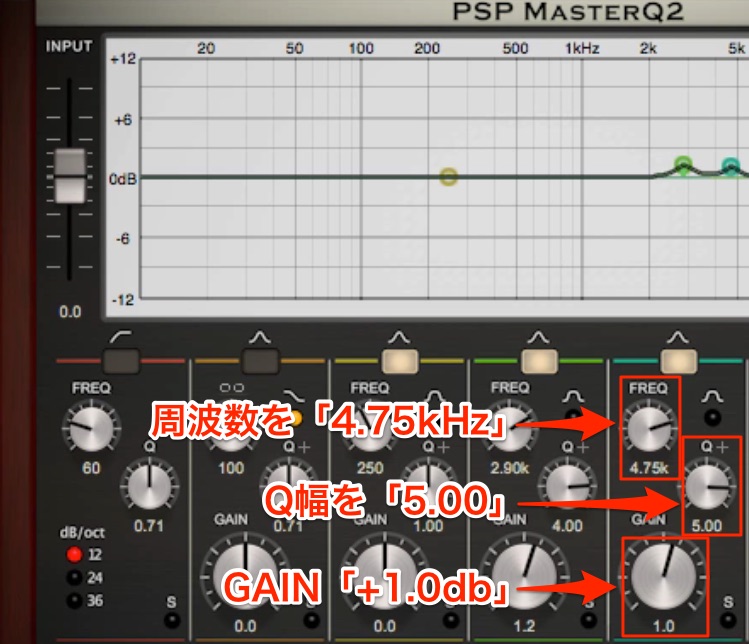Click the GAIN knob of the 100 Hz band

(245, 575)
